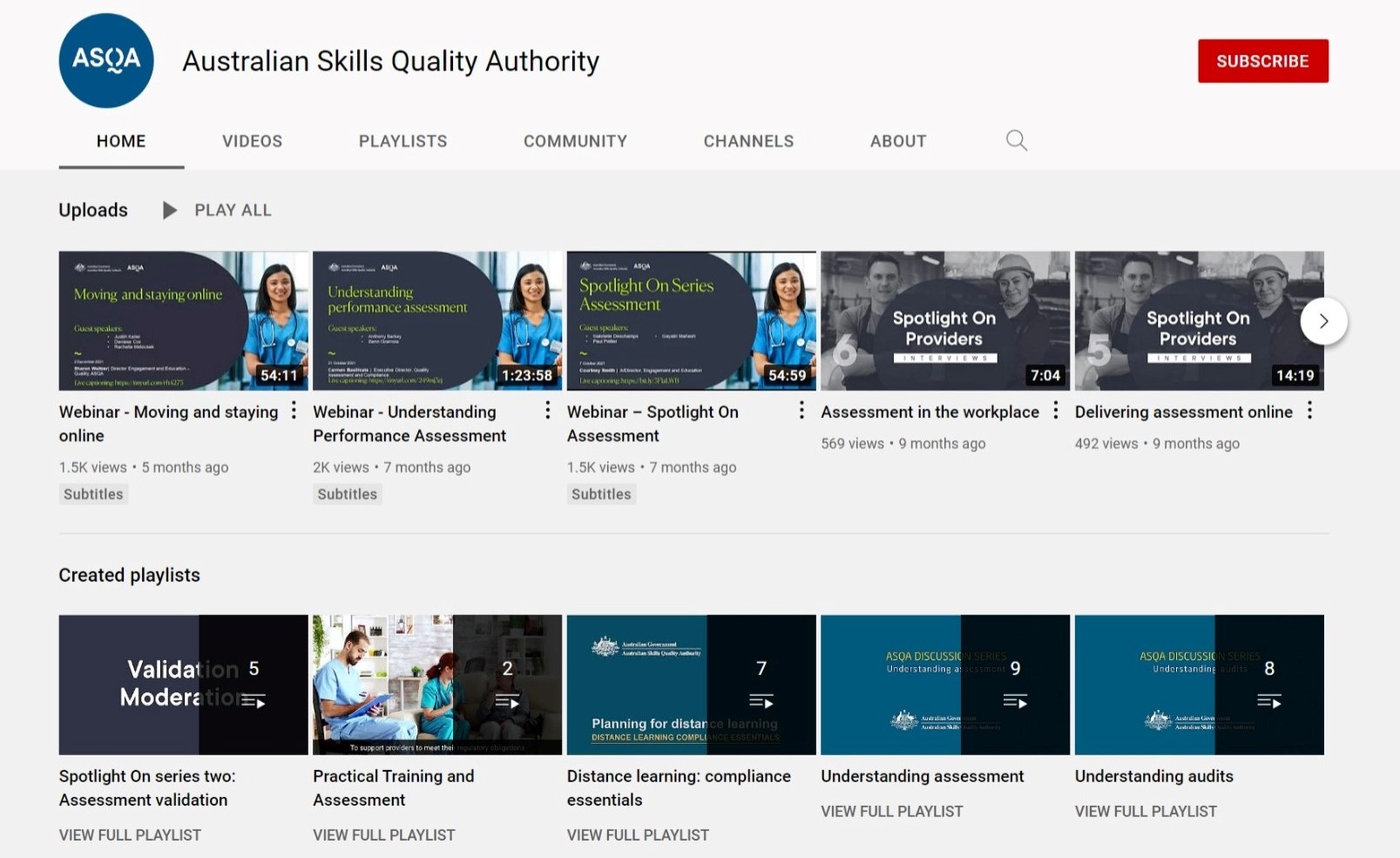Click playlist icon on Practical Training thumbnail
The image size is (1400, 858).
pyautogui.click(x=507, y=700)
